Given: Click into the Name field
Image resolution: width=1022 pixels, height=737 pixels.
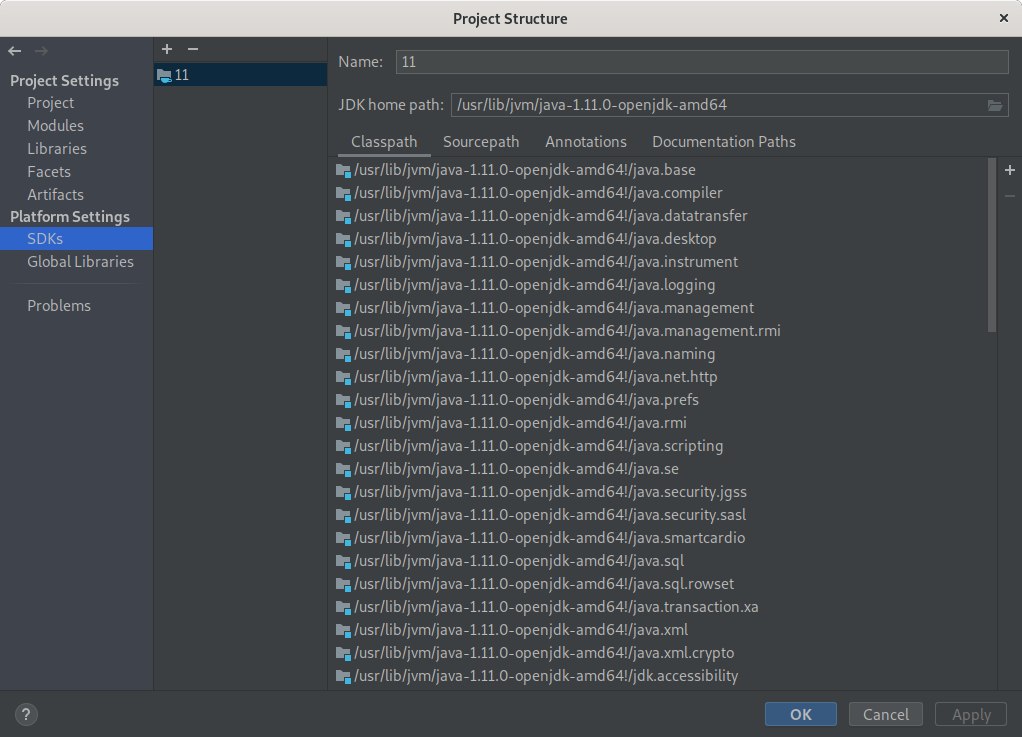Looking at the screenshot, I should (702, 62).
